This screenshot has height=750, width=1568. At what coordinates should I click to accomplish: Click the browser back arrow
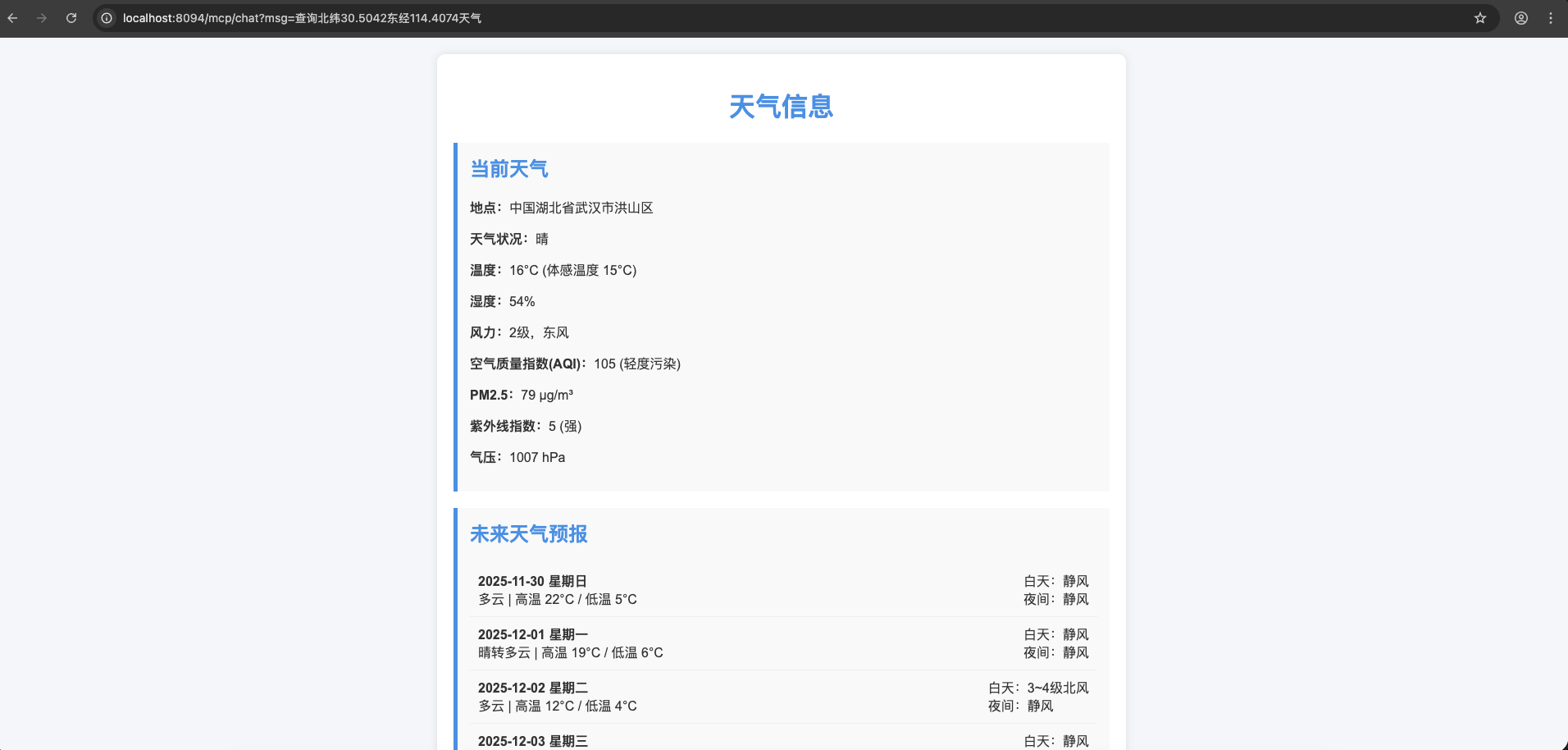coord(12,18)
